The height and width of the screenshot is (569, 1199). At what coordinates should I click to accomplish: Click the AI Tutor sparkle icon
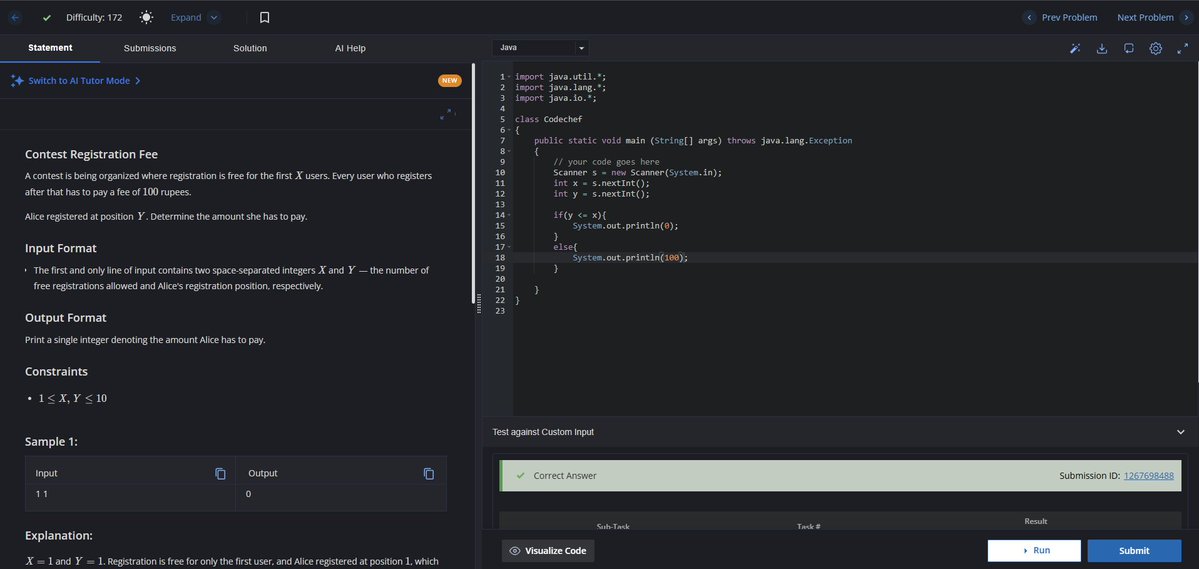(x=17, y=80)
